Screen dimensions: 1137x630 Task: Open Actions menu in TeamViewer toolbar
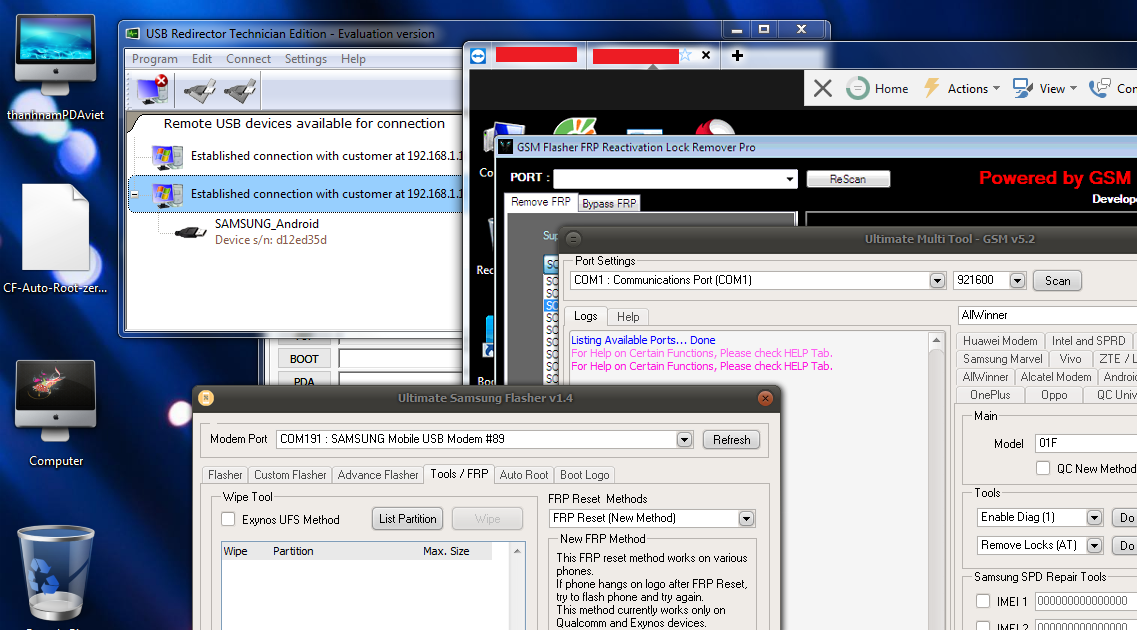pyautogui.click(x=962, y=88)
